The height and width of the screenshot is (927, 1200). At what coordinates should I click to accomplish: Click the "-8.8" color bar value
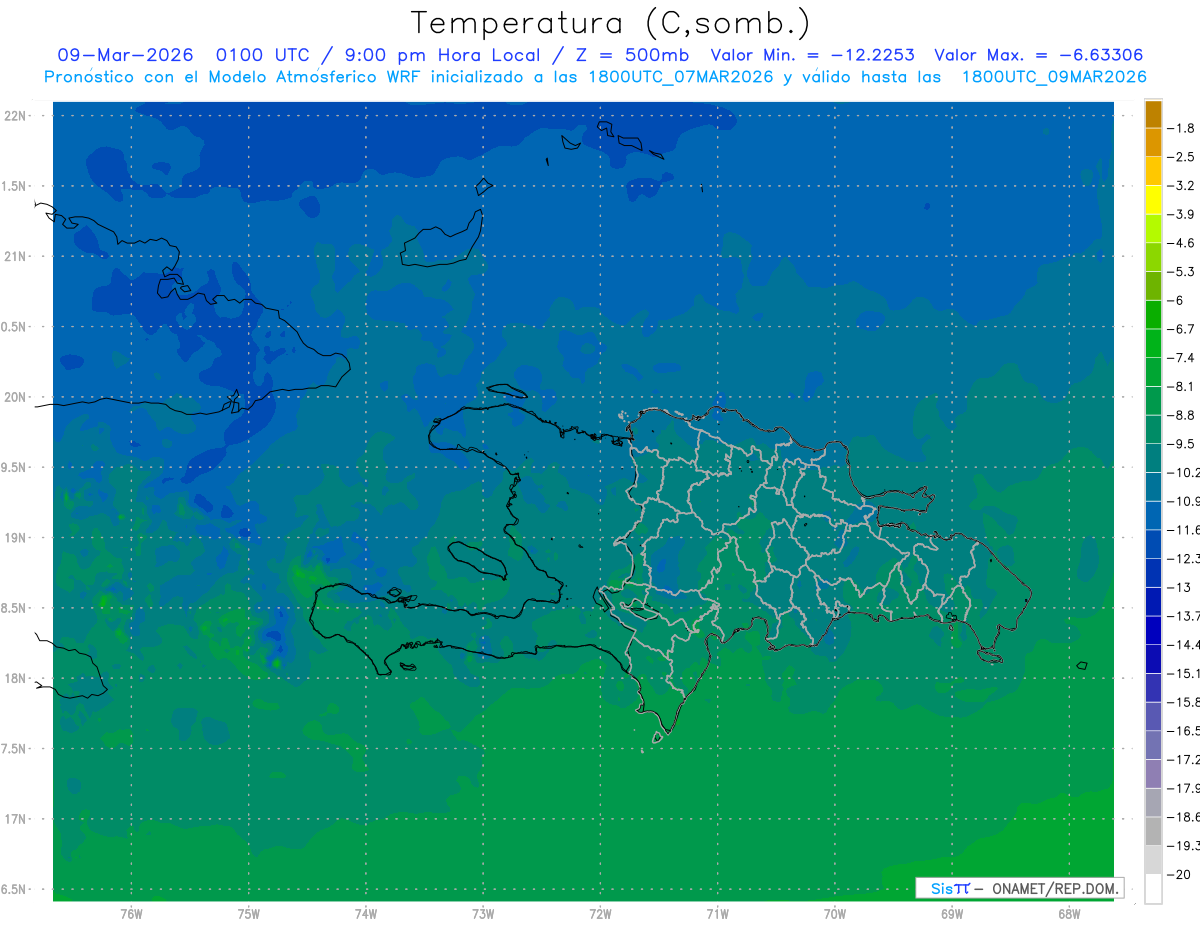click(1181, 415)
